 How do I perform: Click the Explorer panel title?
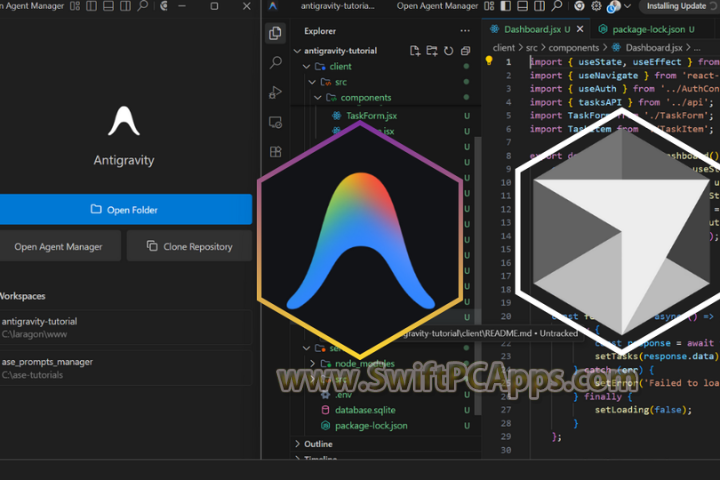(320, 31)
